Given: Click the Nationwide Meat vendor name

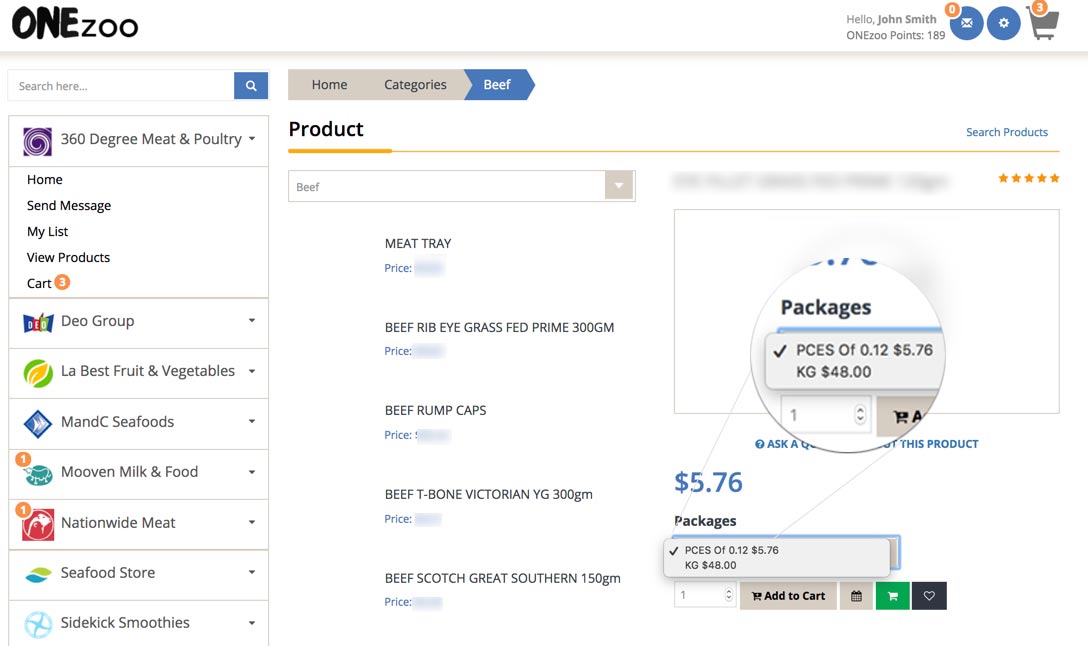Looking at the screenshot, I should pos(118,522).
